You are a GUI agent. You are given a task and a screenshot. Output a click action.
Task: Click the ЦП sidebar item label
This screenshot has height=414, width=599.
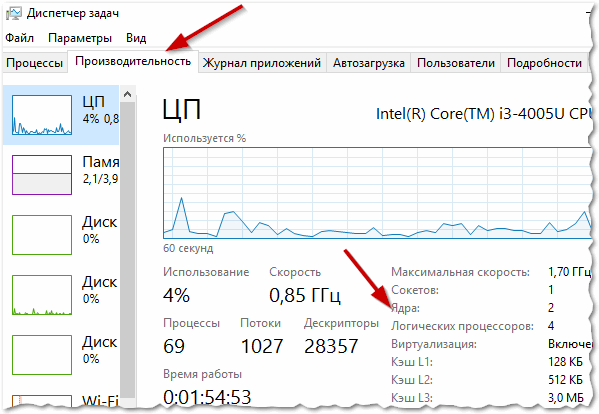pyautogui.click(x=93, y=102)
